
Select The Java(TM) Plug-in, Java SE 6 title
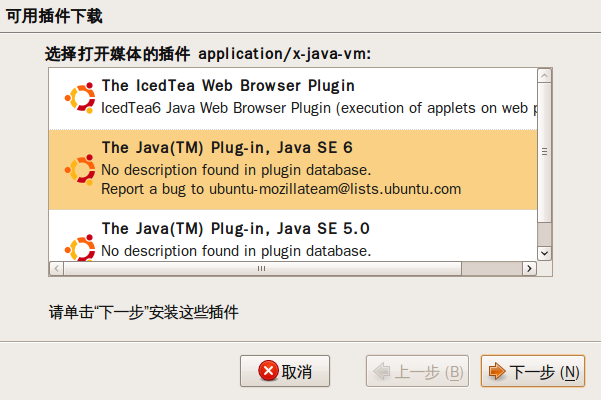[227, 148]
